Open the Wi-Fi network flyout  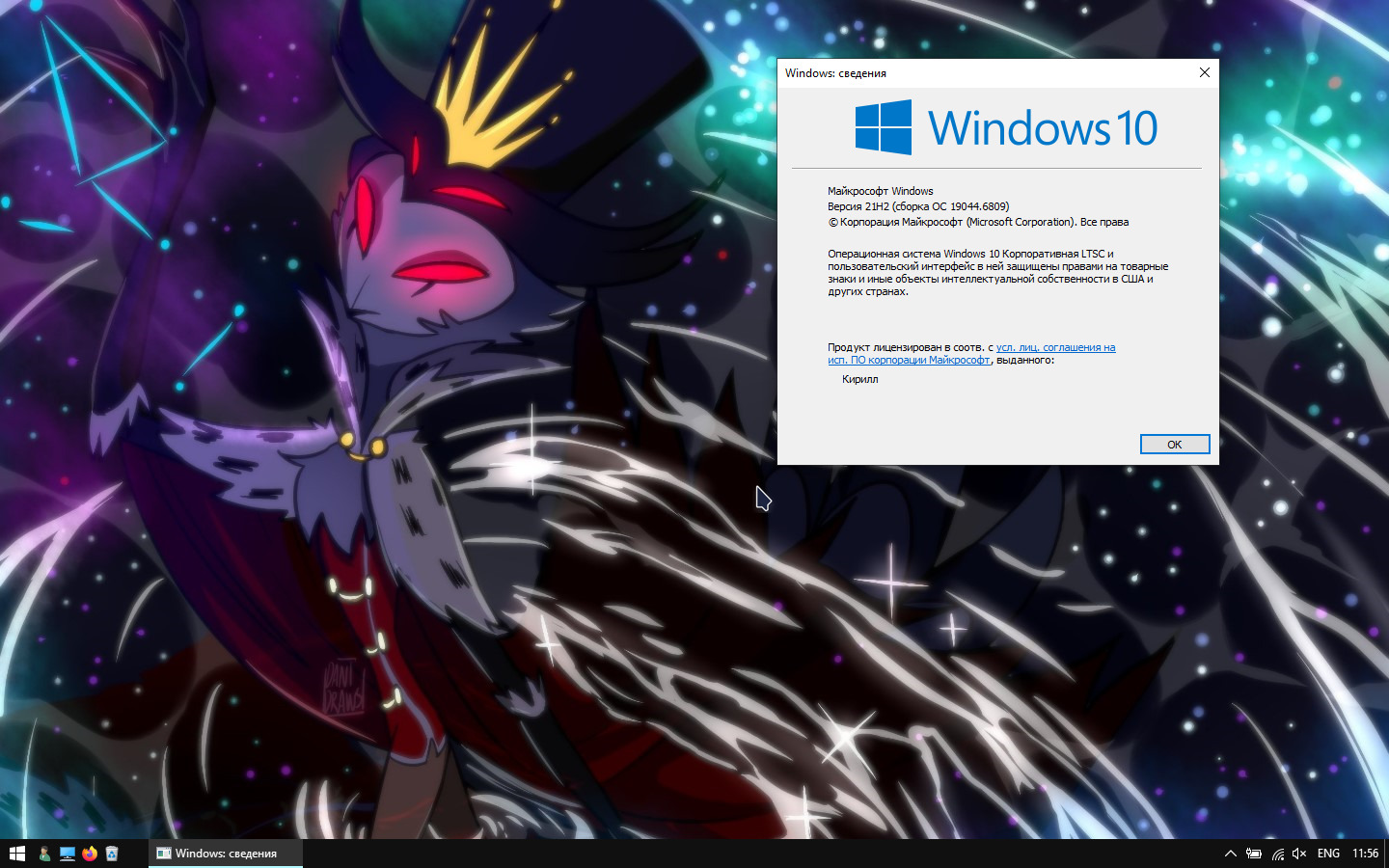pos(1277,854)
